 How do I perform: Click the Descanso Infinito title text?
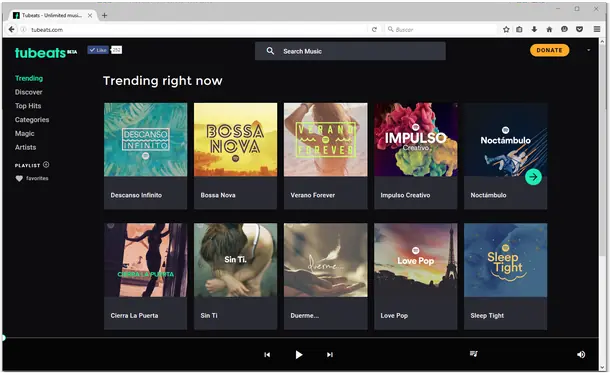(136, 195)
